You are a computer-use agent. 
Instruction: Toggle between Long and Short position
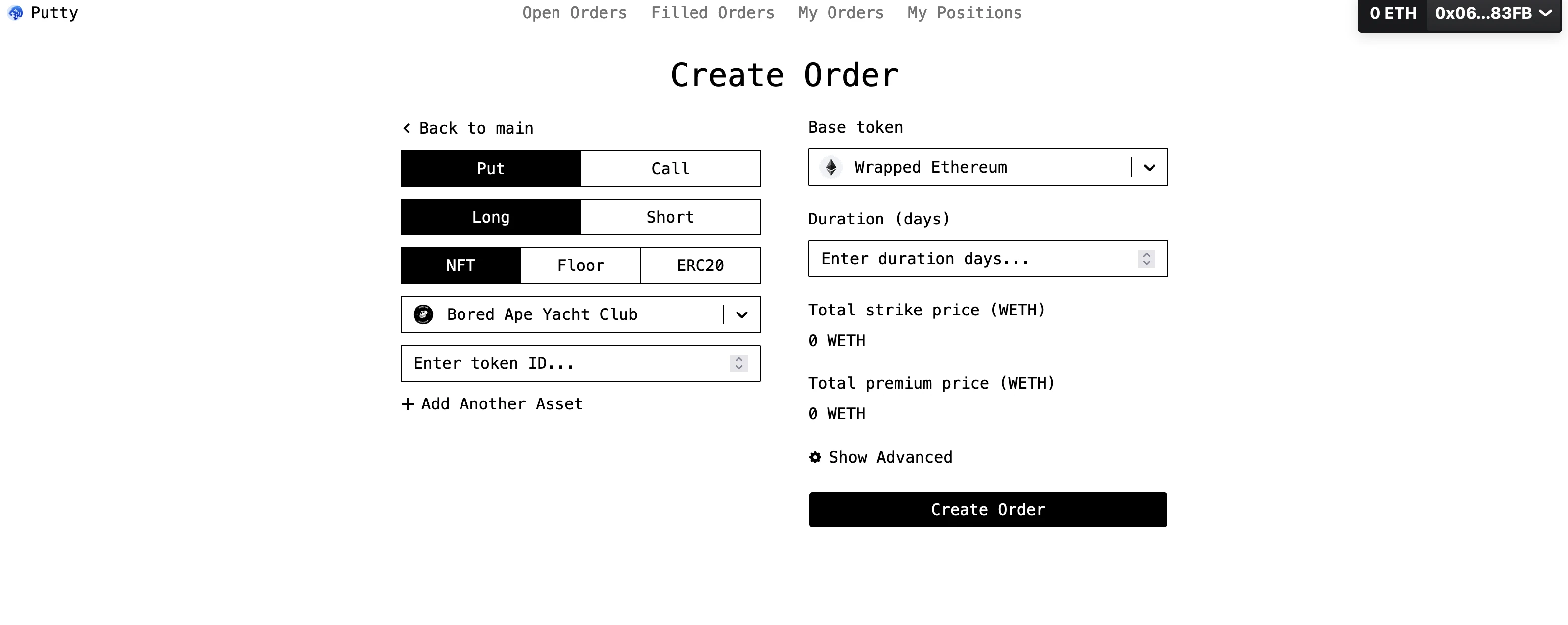pos(669,217)
